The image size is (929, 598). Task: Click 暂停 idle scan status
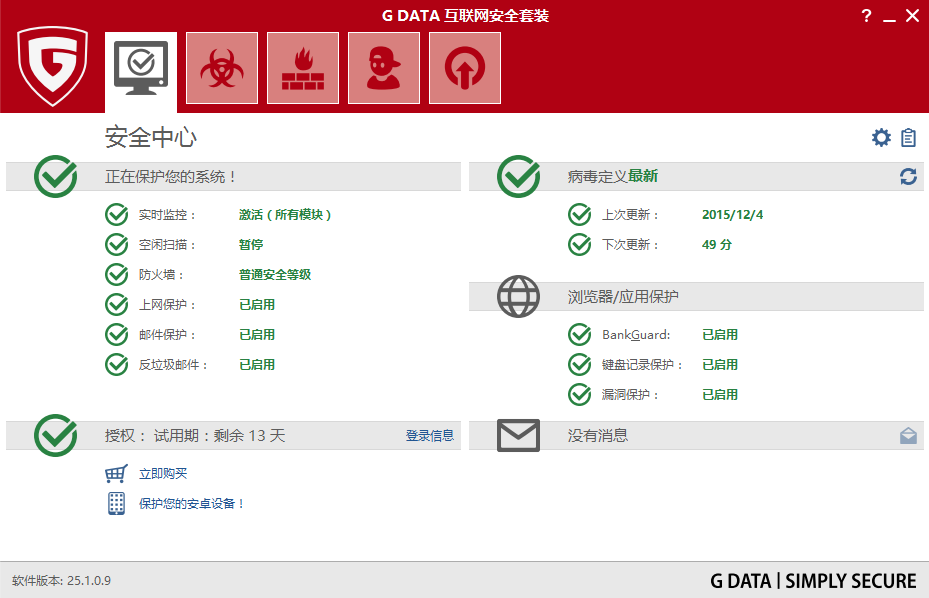point(251,244)
